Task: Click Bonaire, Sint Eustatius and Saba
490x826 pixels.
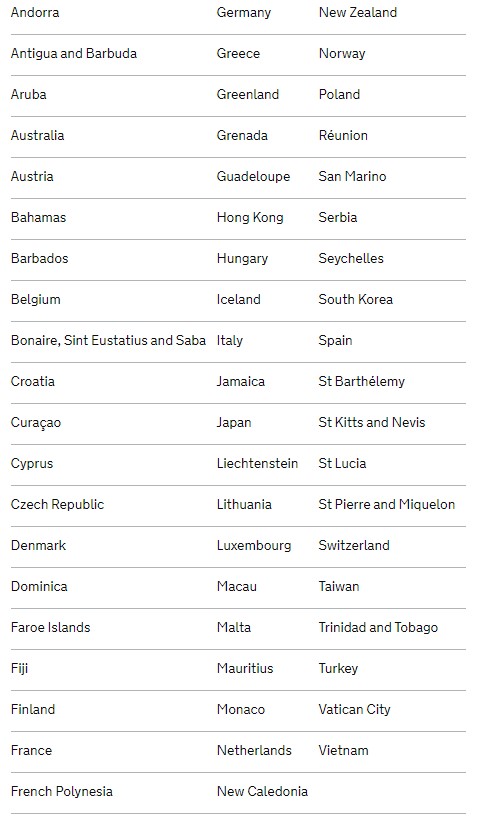Action: coord(108,340)
